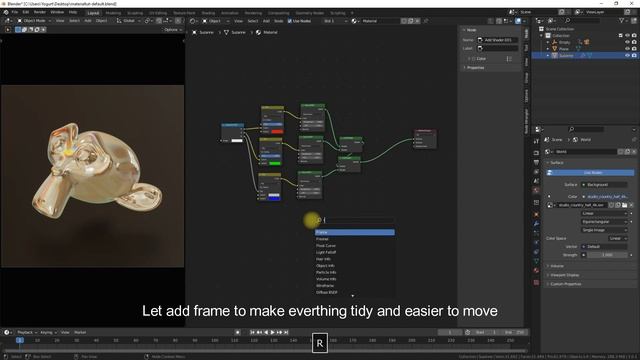Open the shader type Object dropdown
This screenshot has width=640, height=360.
pyautogui.click(x=215, y=21)
